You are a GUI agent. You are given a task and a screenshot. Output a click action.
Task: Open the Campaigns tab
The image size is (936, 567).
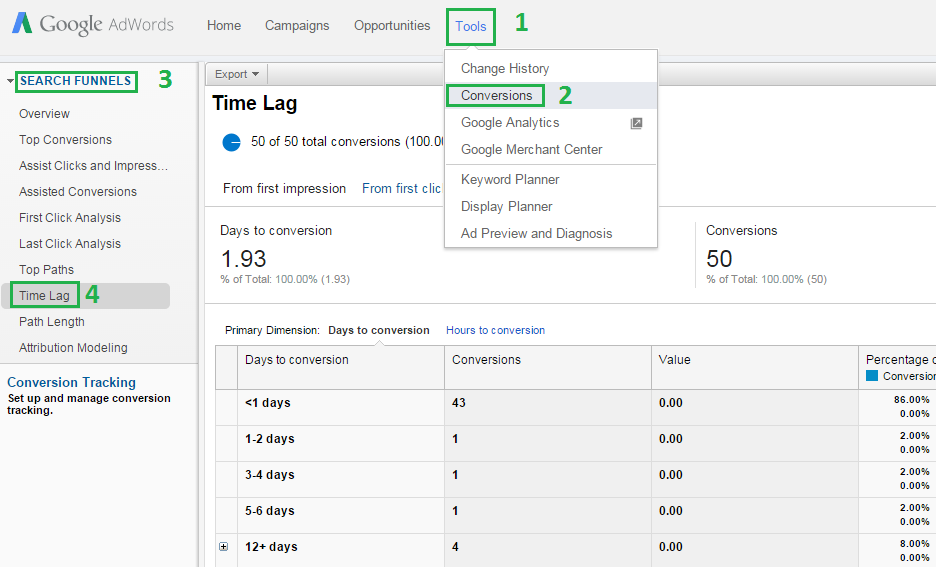point(297,26)
